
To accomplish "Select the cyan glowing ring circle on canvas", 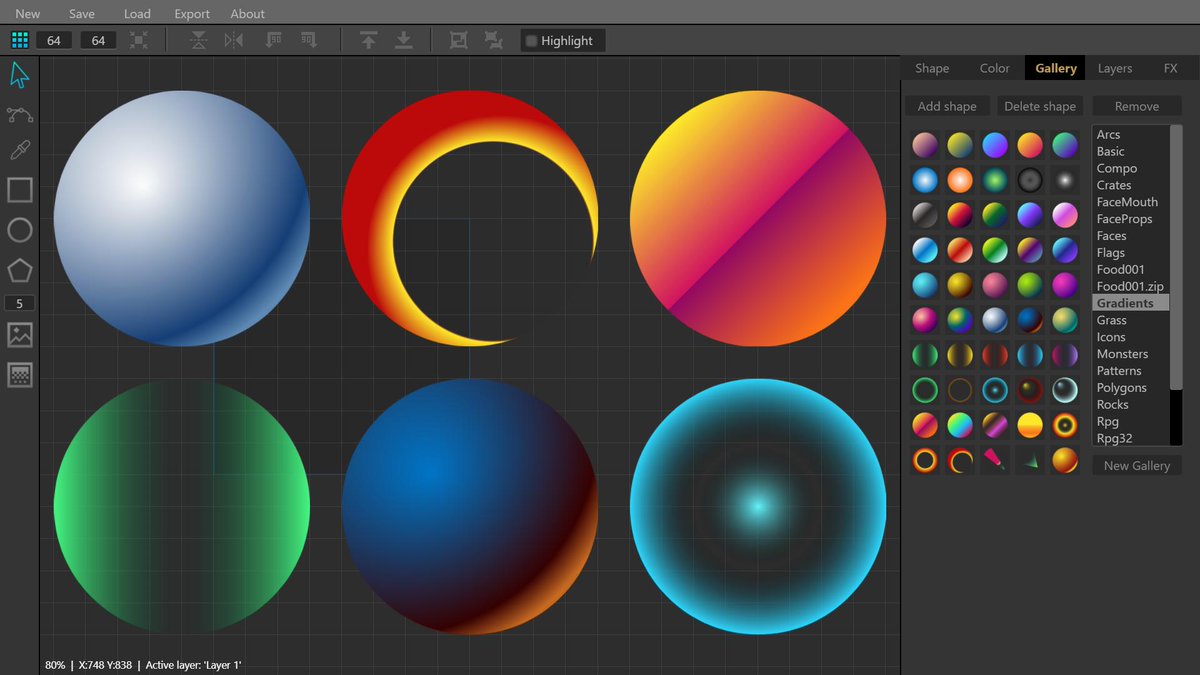I will tap(758, 507).
